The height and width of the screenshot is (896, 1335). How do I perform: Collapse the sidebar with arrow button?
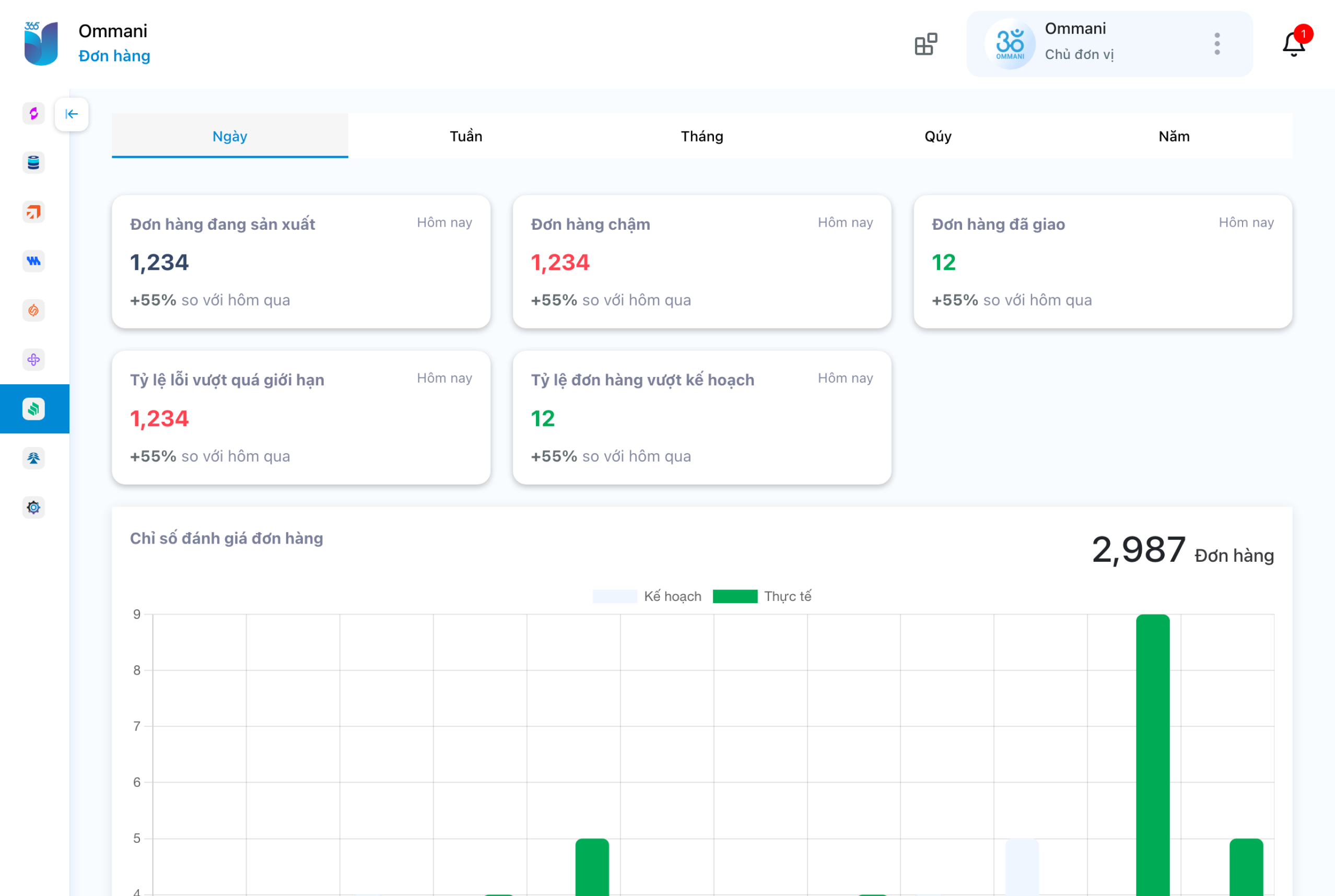(x=72, y=114)
